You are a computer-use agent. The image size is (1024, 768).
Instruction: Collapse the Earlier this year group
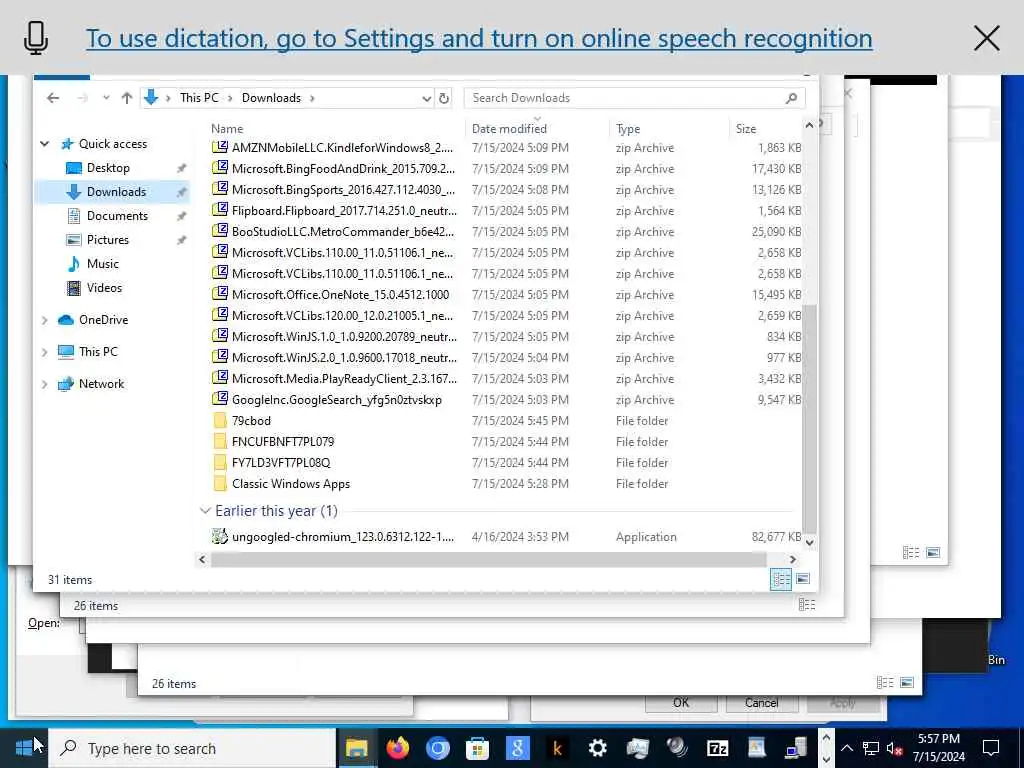tap(205, 511)
